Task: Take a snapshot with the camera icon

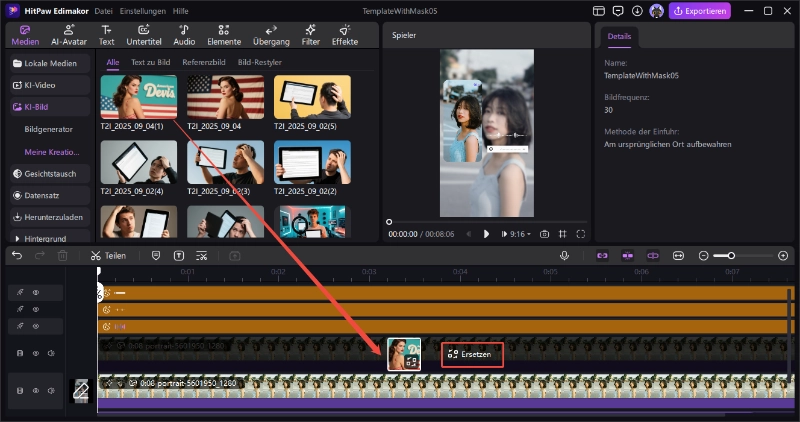Action: [545, 234]
